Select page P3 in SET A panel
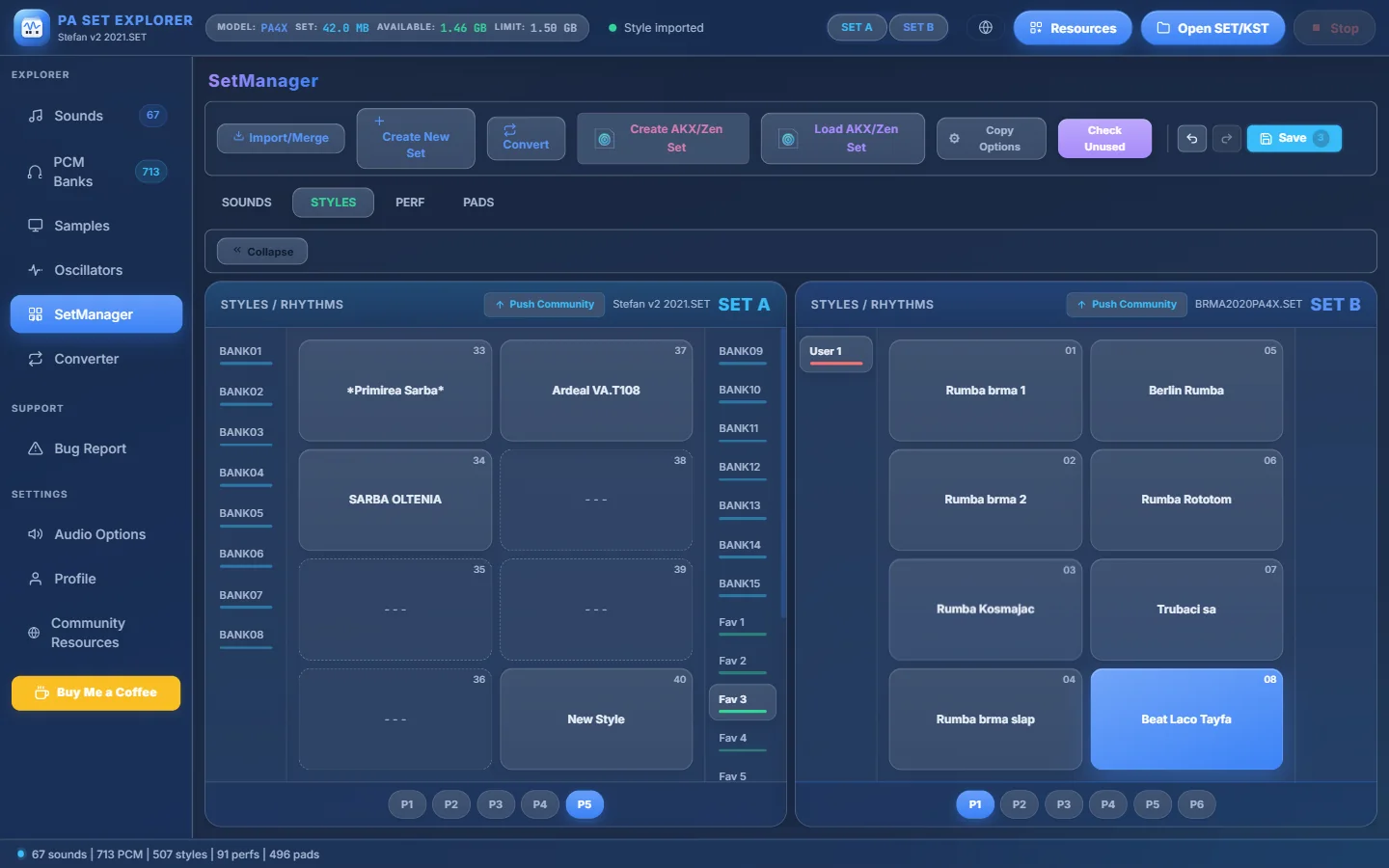1389x868 pixels. click(496, 804)
